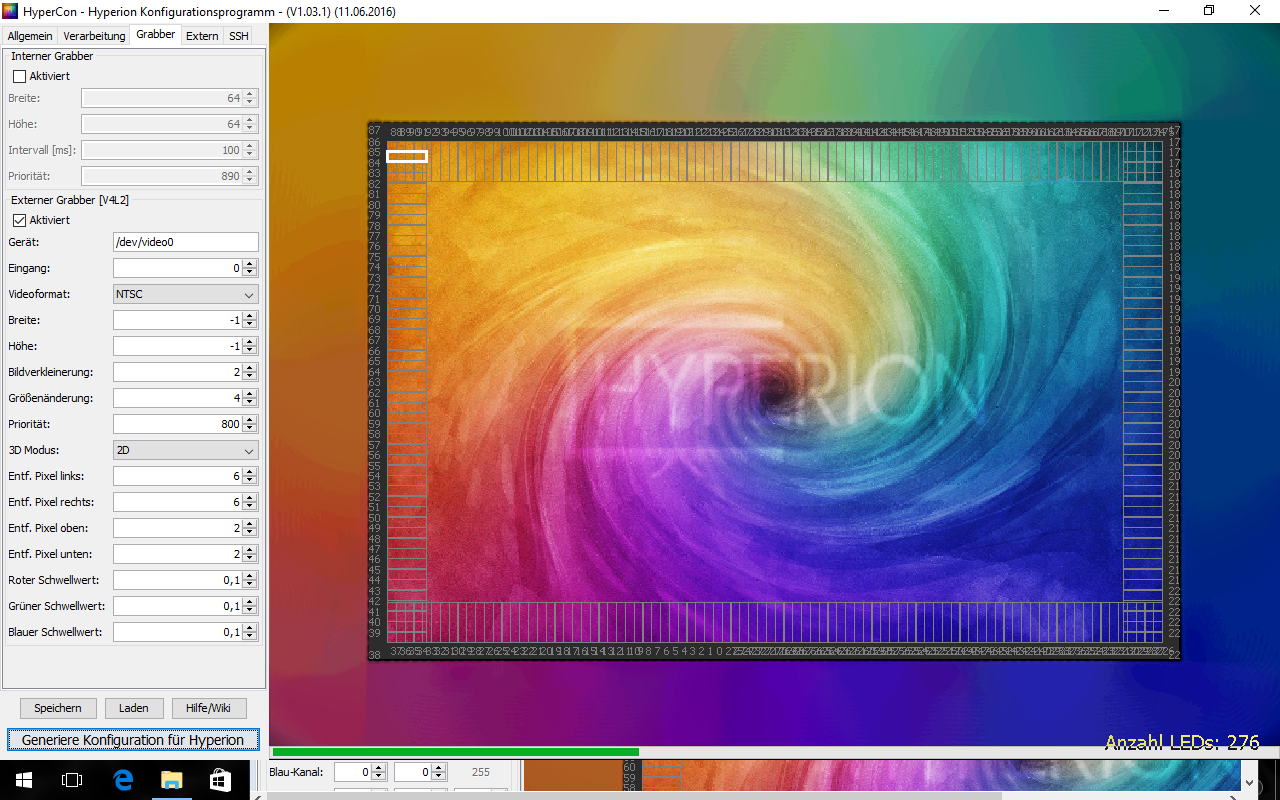Open Task View on the taskbar
The height and width of the screenshot is (800, 1280).
[x=72, y=779]
